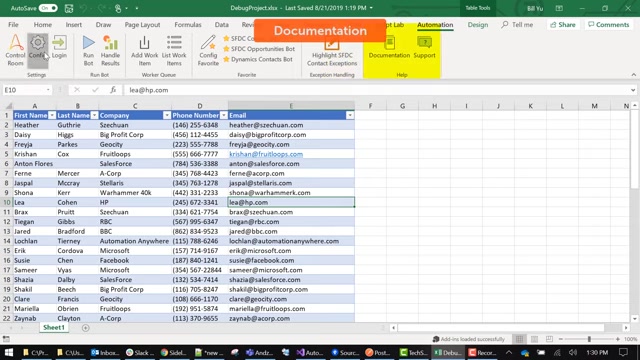The image size is (640, 360).
Task: Click the Undo arrow
Action: tap(83, 8)
